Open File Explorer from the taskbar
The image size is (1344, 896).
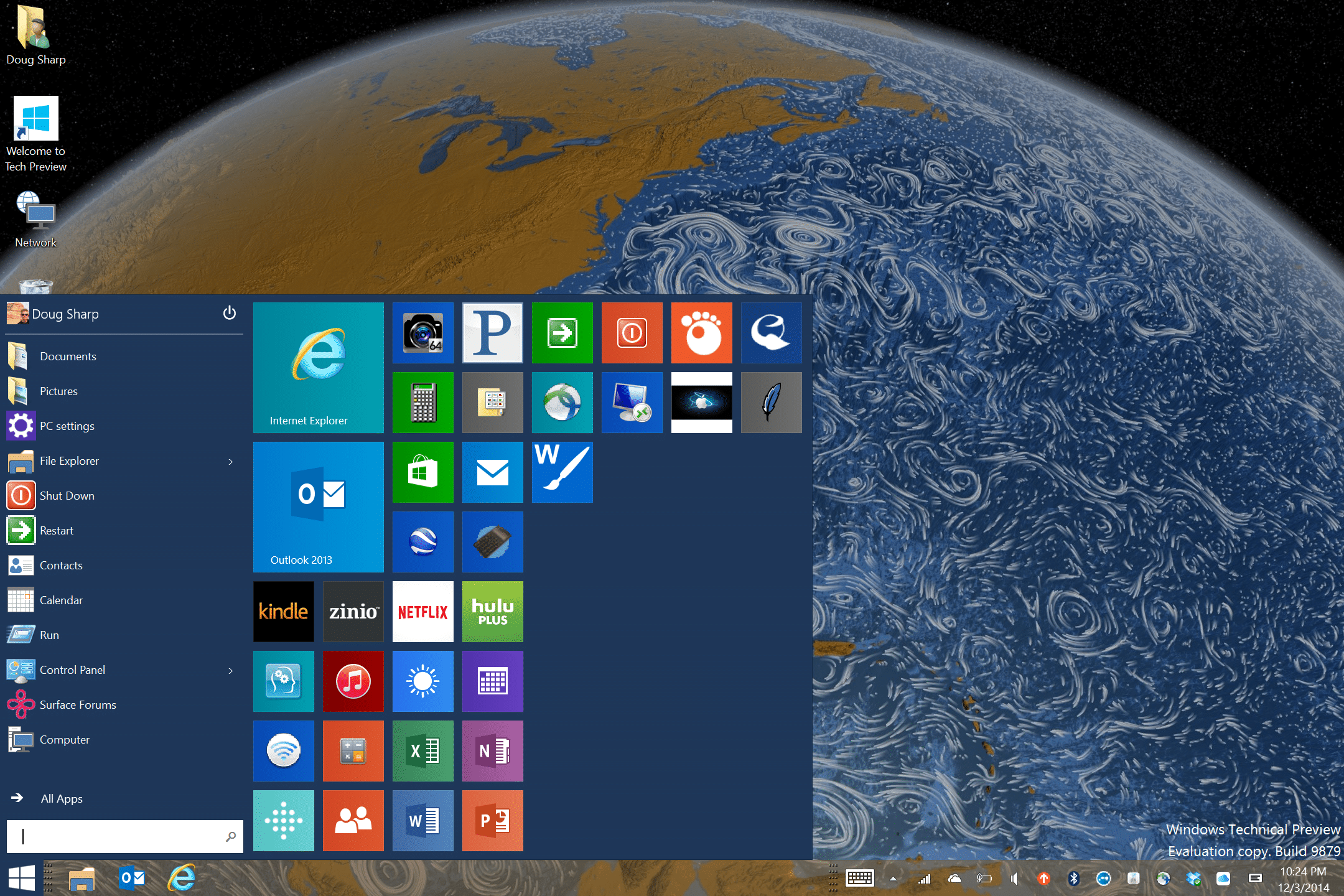82,878
